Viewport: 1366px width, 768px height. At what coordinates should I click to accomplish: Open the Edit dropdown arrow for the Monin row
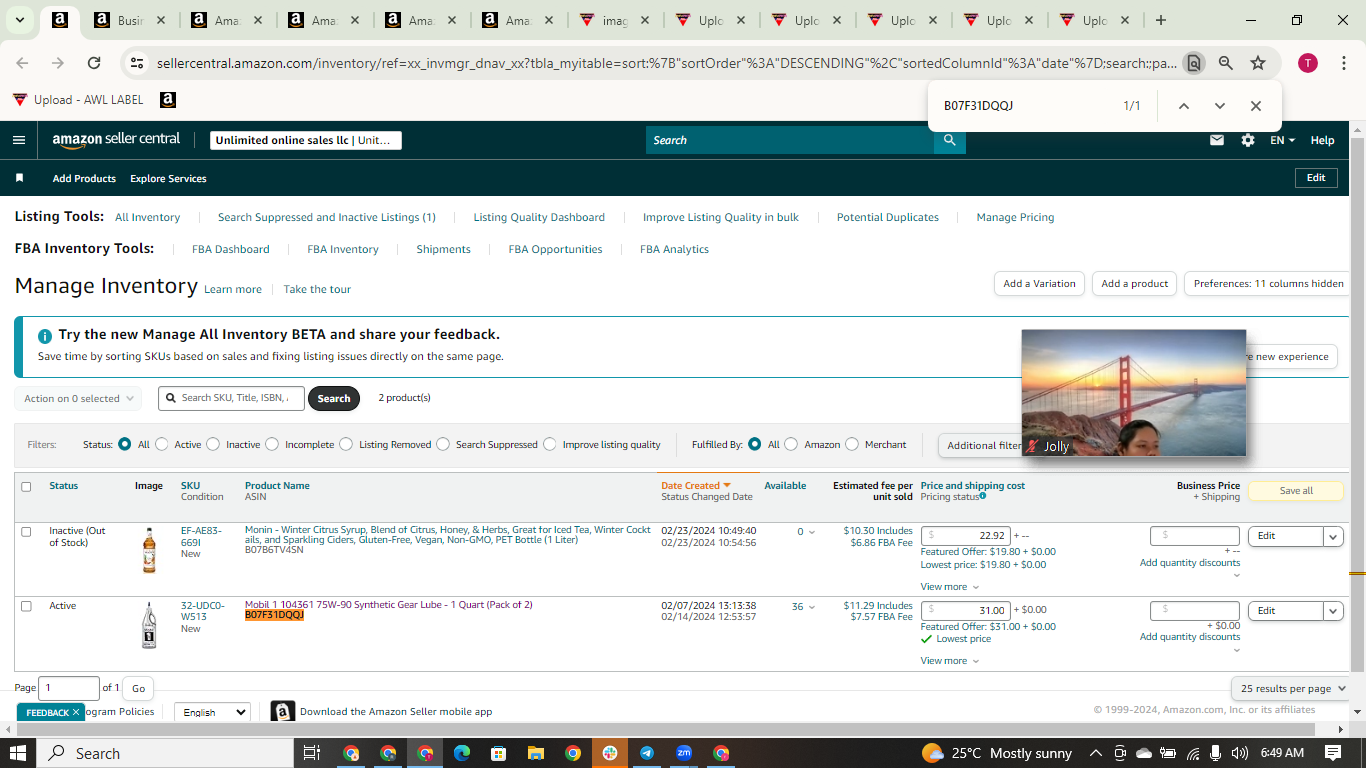pos(1333,536)
